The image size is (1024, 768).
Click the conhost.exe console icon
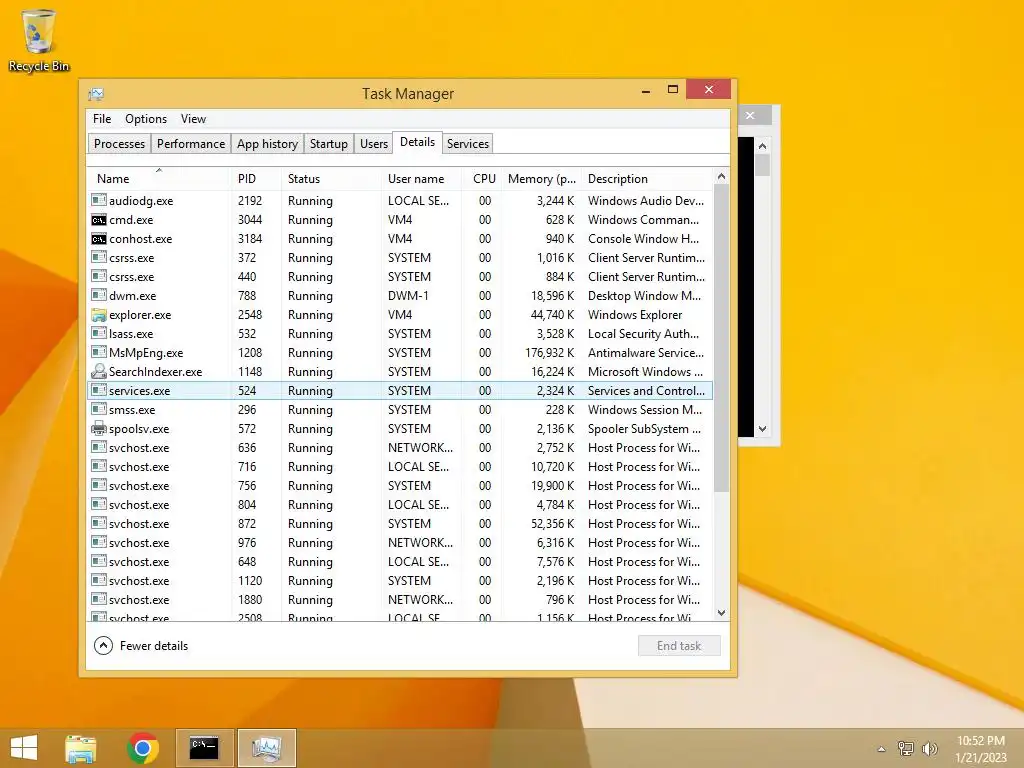(99, 238)
